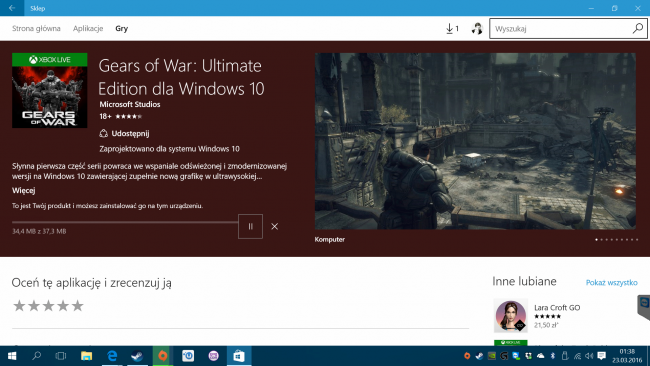650x366 pixels.
Task: Rate the app five stars
Action: click(78, 306)
